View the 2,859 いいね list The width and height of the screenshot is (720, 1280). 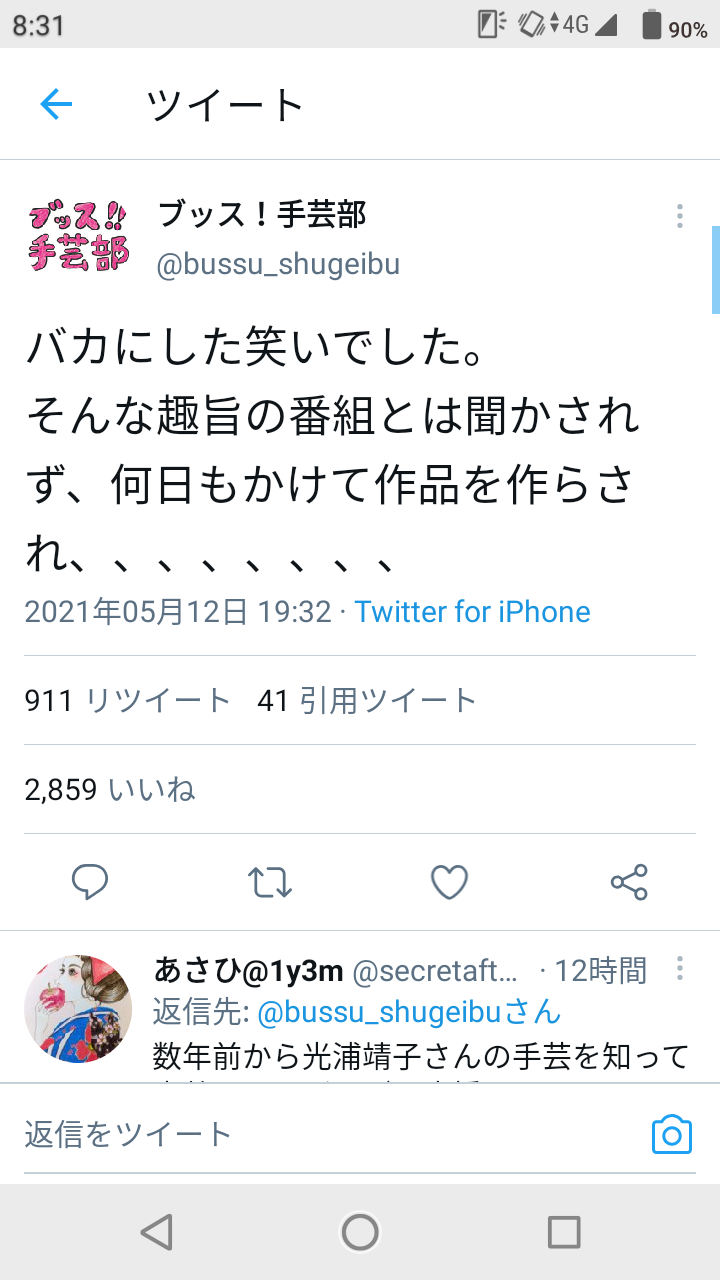click(110, 790)
